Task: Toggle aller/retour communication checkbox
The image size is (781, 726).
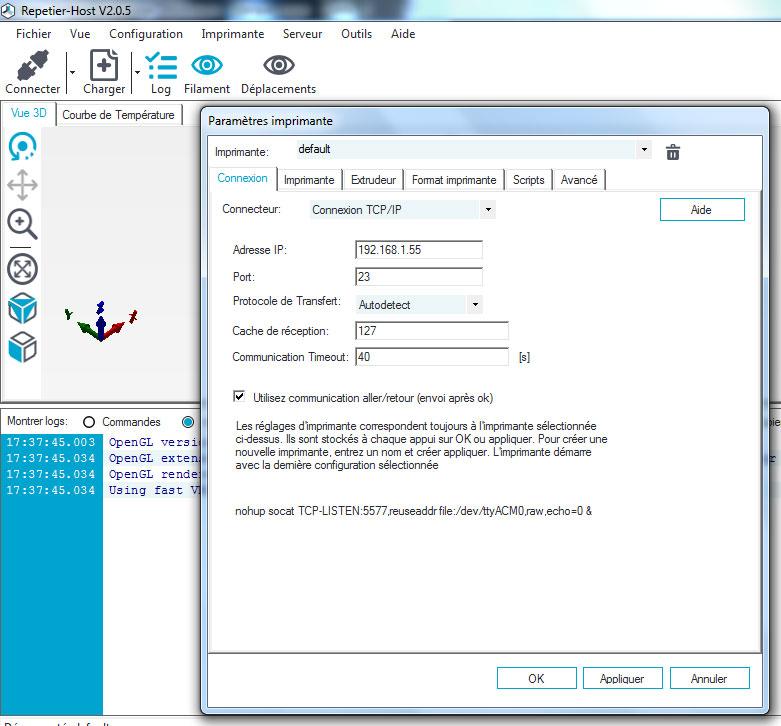Action: point(239,396)
